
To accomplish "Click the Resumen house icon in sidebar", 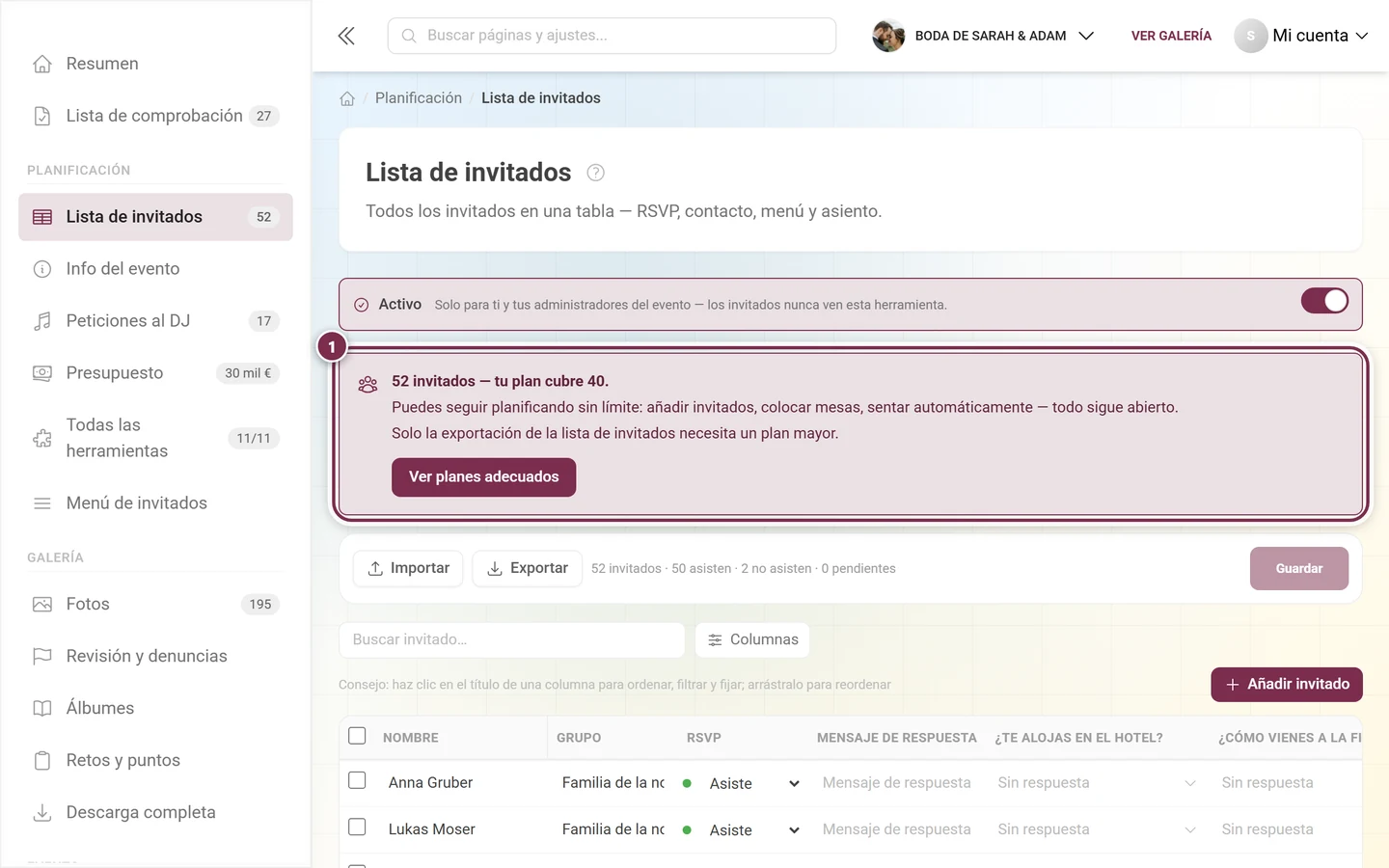I will click(42, 64).
